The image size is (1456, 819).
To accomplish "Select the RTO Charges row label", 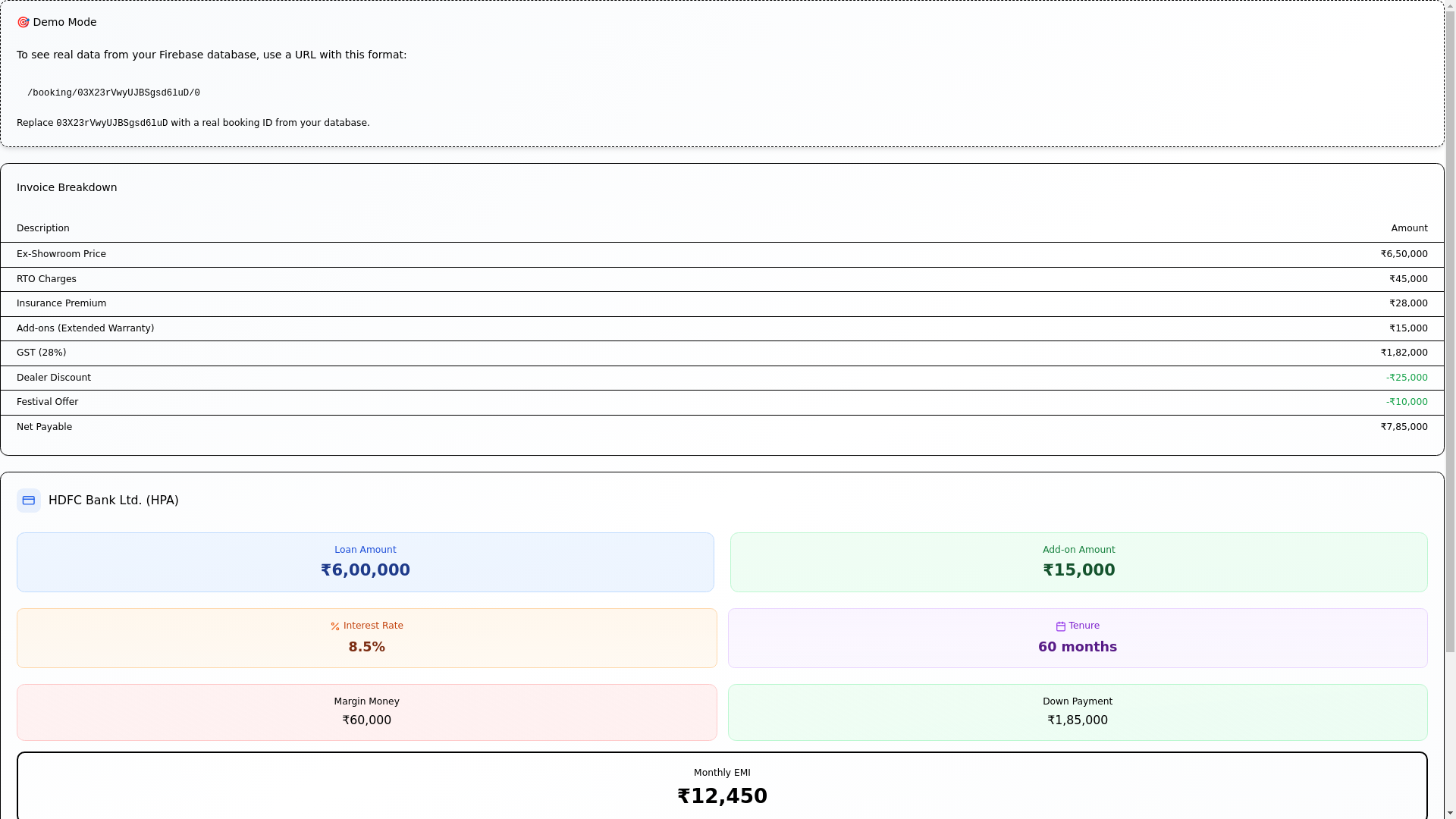I will tap(46, 279).
